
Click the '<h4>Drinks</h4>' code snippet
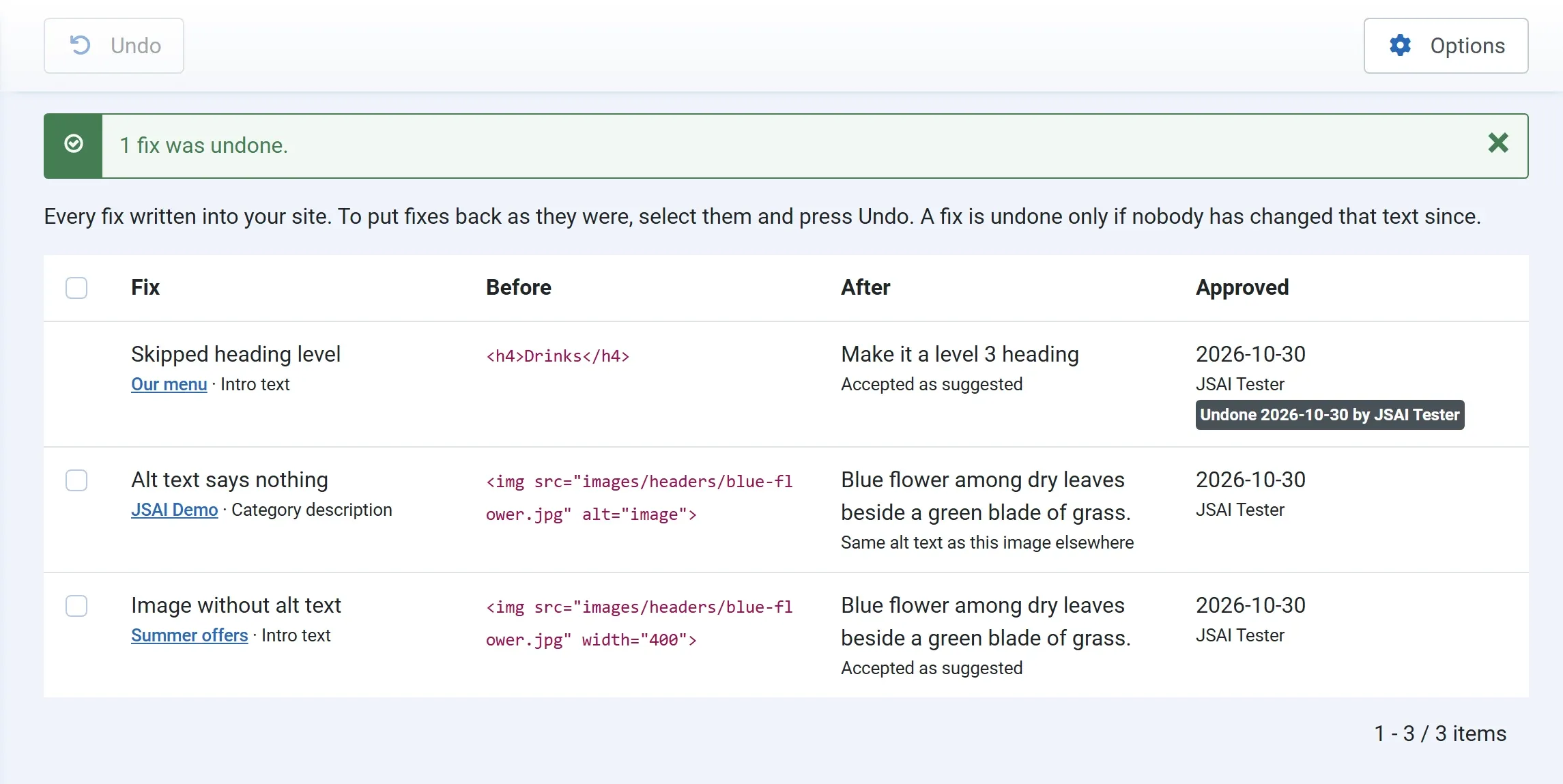[558, 356]
